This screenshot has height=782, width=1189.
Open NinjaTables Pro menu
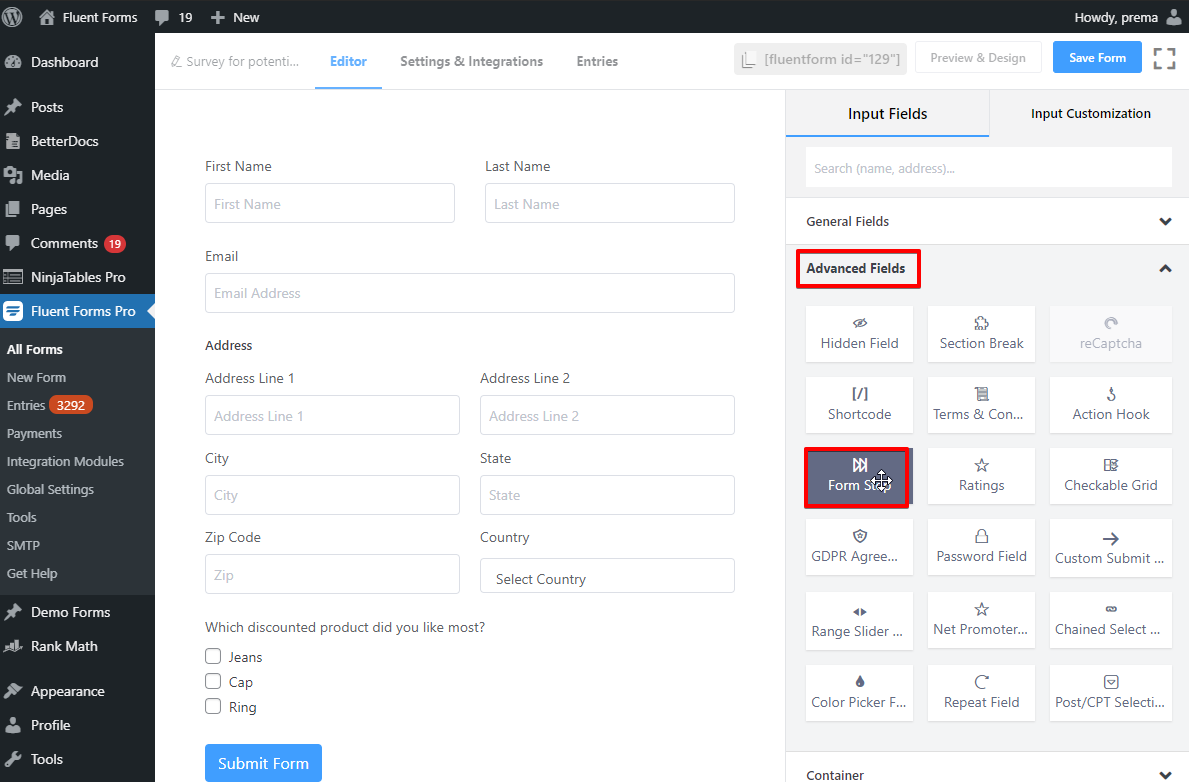click(77, 278)
